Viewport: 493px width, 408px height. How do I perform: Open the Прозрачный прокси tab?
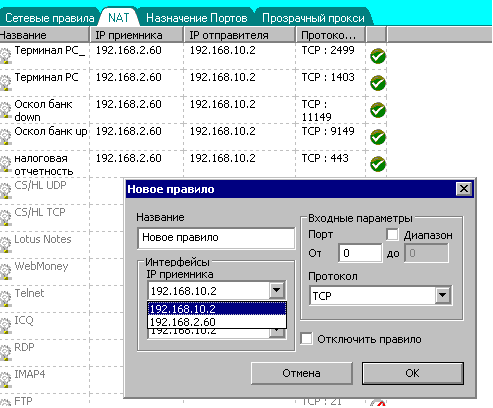(313, 18)
